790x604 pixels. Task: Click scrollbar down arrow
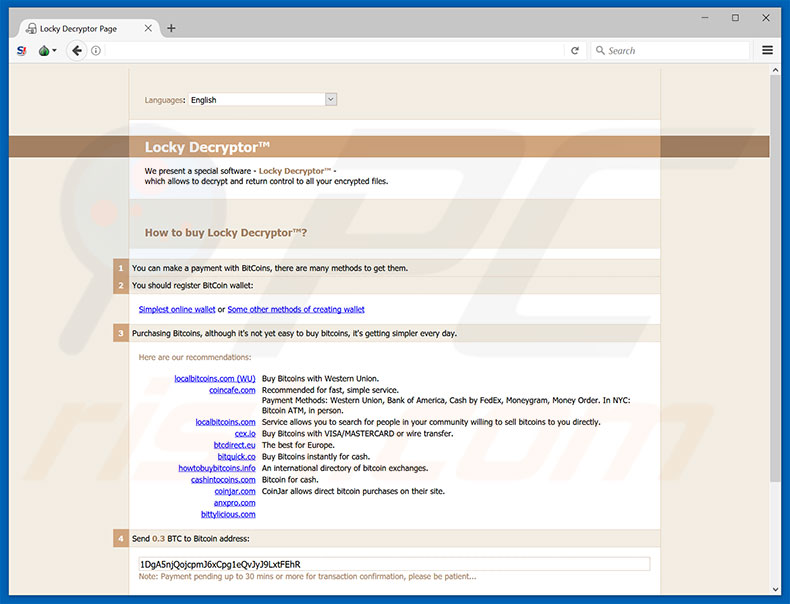click(775, 589)
